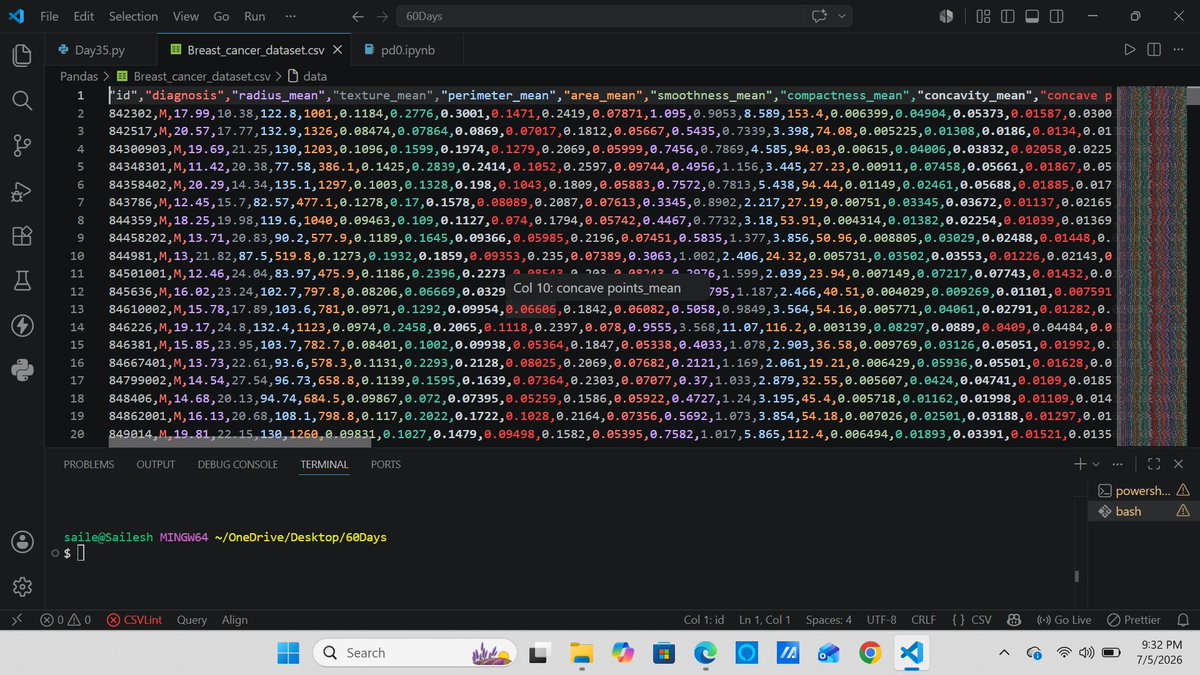
Task: Run the file with the play button
Action: pos(1130,49)
